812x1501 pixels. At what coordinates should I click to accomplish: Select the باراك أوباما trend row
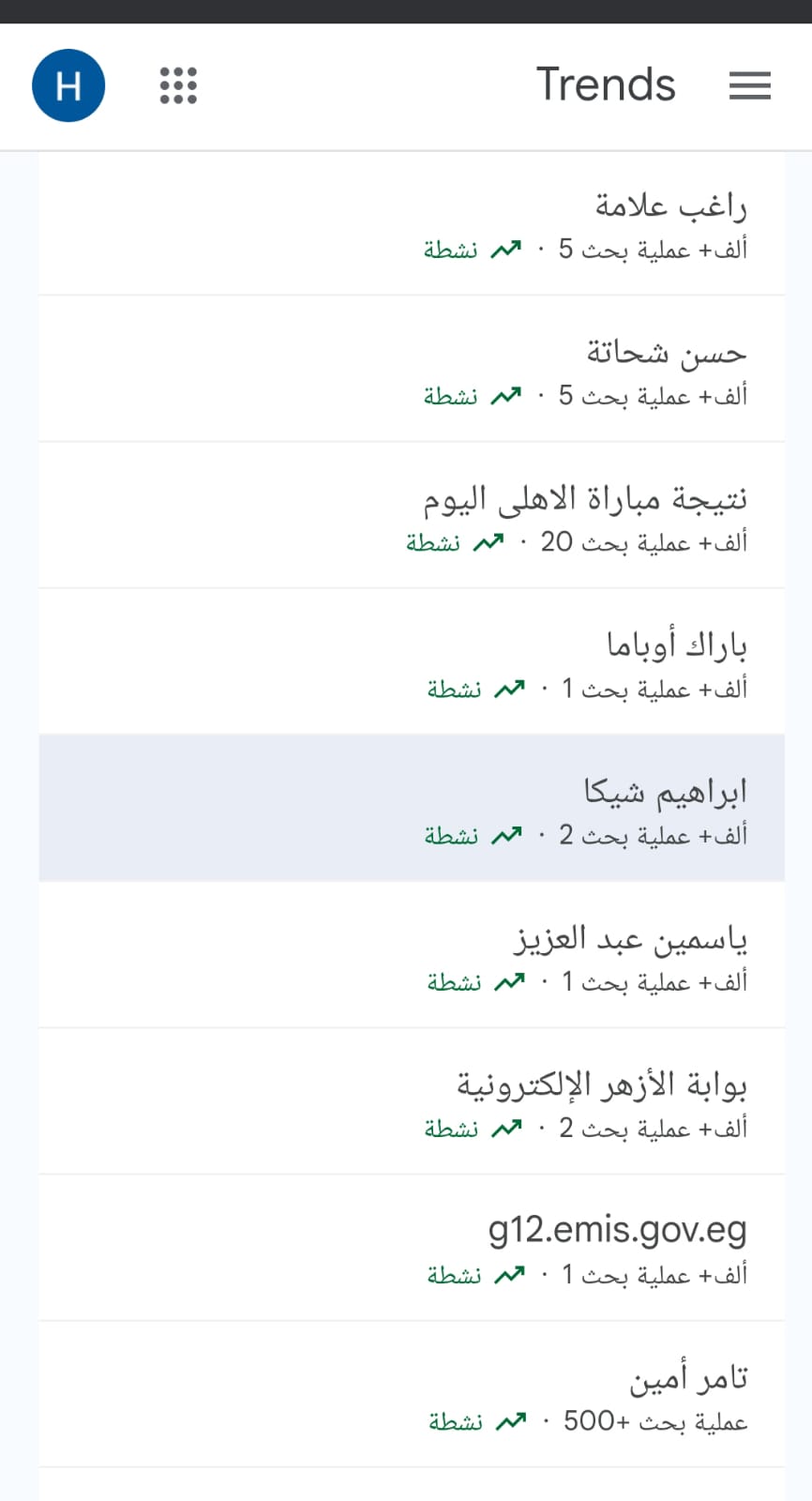pos(412,661)
